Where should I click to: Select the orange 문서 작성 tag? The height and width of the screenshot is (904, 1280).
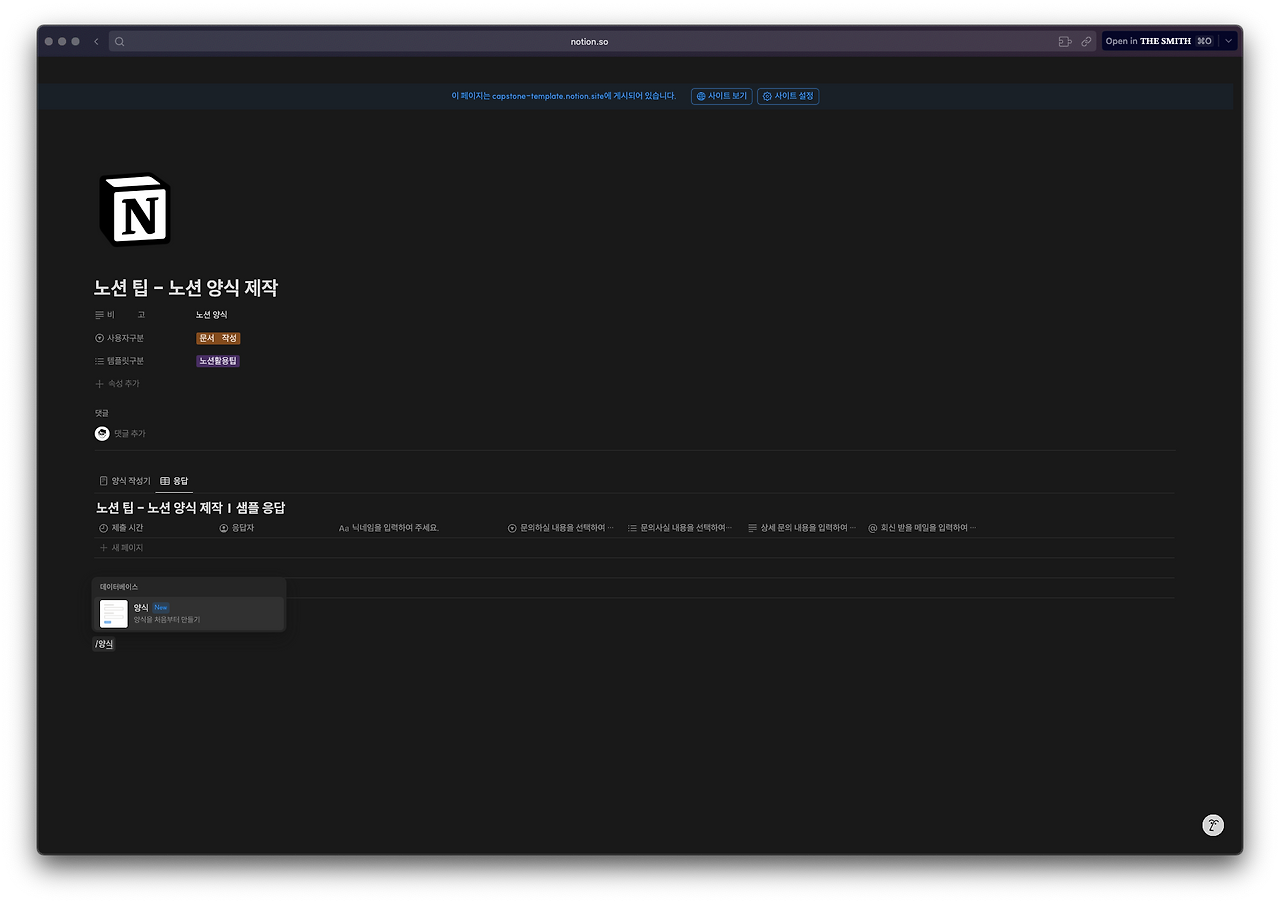coord(218,338)
